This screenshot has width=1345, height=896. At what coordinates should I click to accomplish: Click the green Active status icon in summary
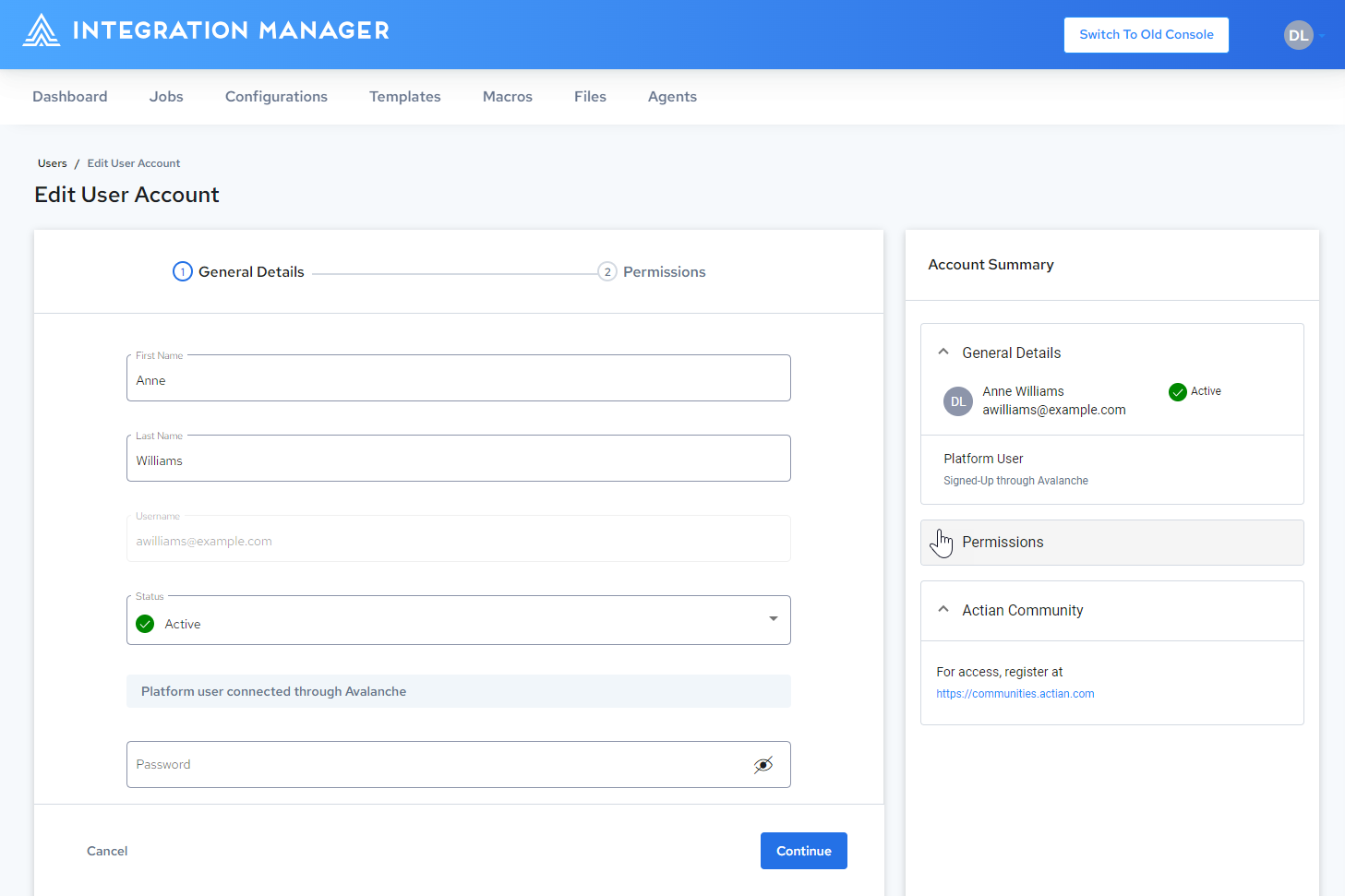click(1178, 392)
